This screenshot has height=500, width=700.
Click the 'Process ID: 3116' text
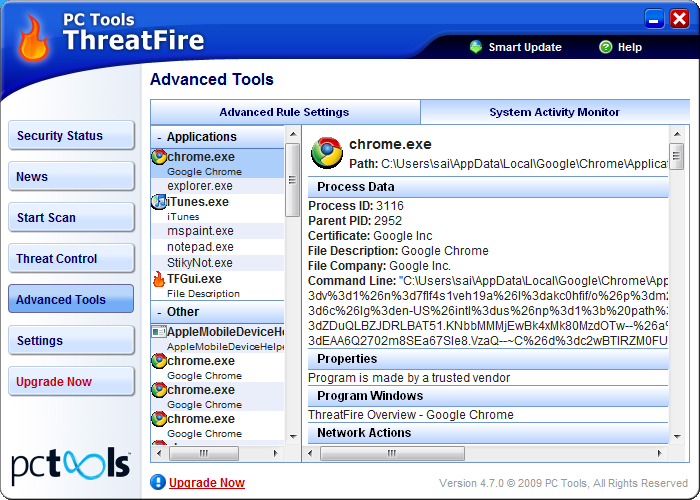click(356, 206)
